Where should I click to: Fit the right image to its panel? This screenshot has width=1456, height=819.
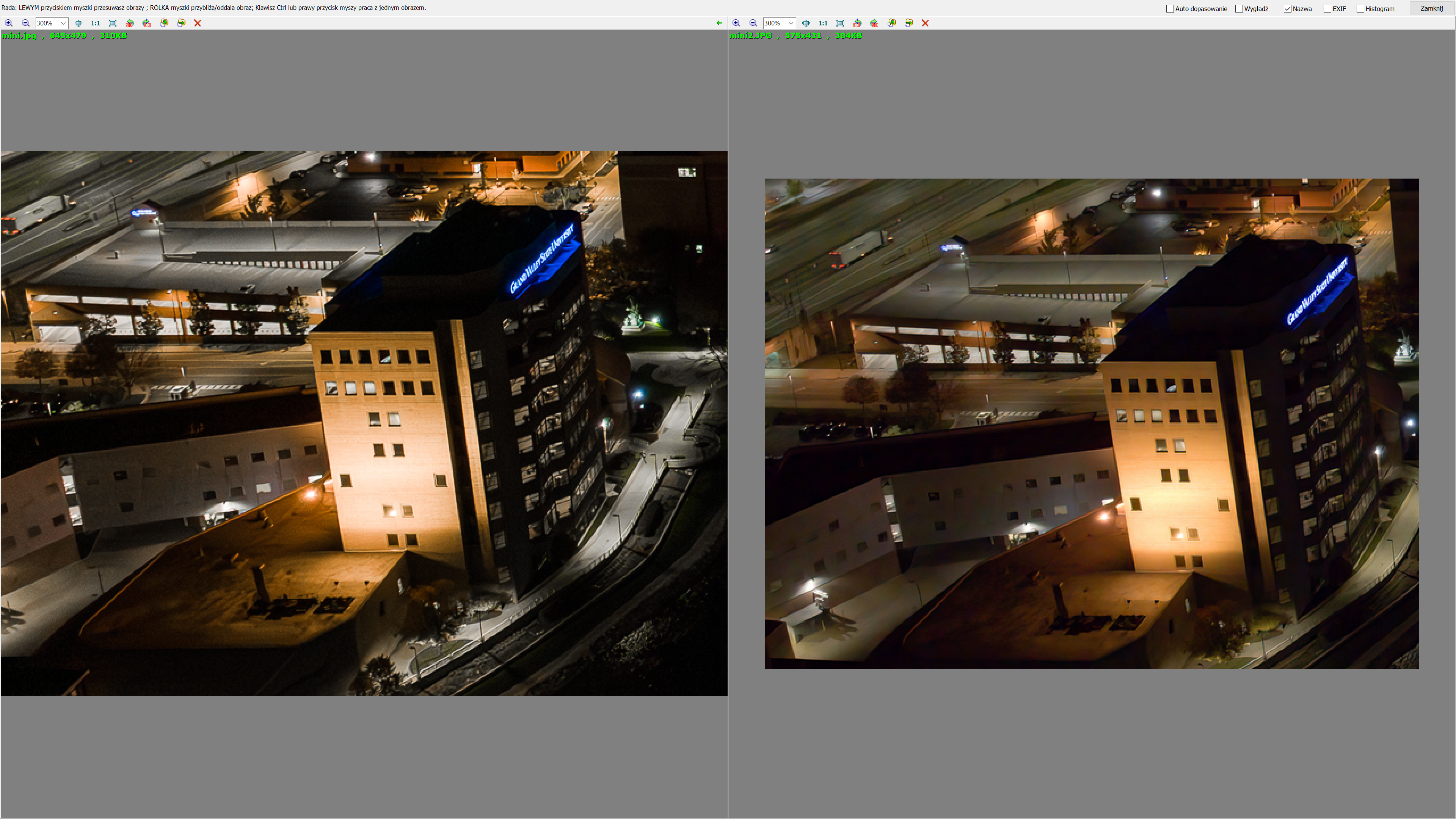tap(840, 23)
